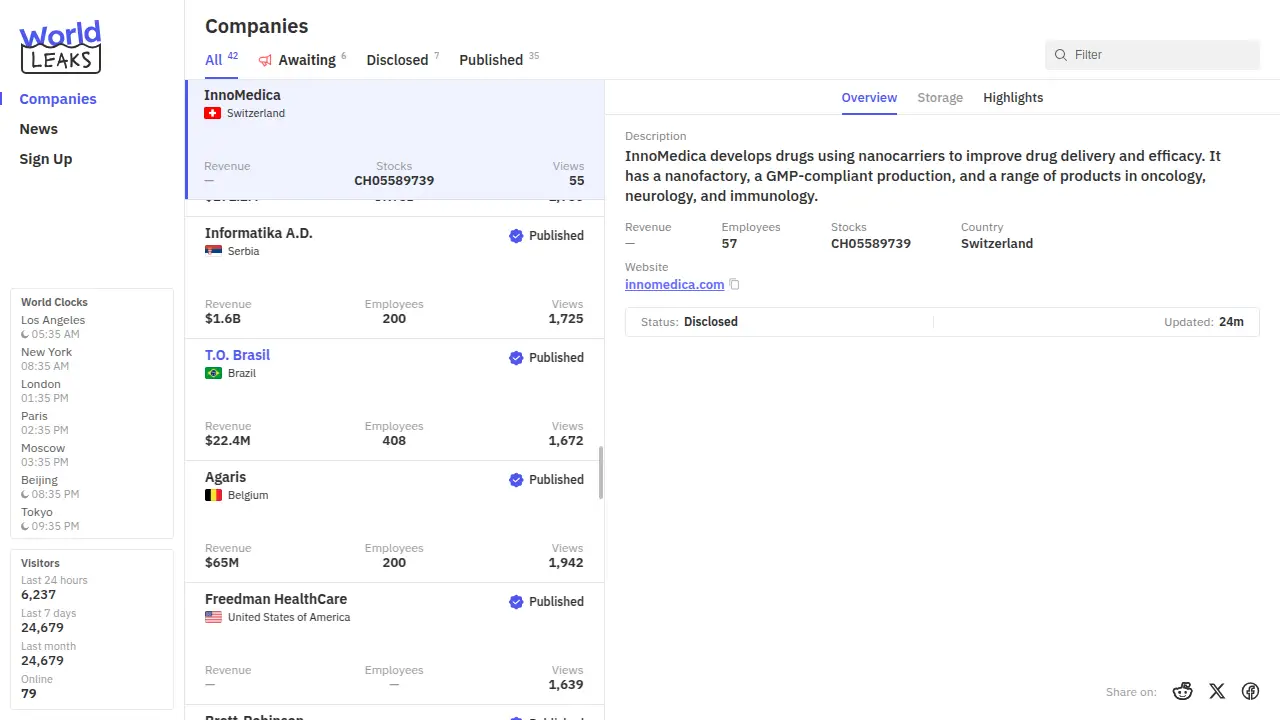This screenshot has width=1280, height=720.
Task: Share on Facebook icon
Action: pos(1250,691)
